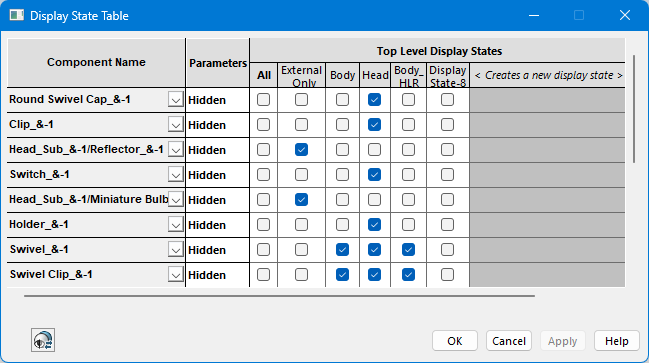Uncheck Body for Swivel Clip_&-1
649x363 pixels.
coord(342,274)
